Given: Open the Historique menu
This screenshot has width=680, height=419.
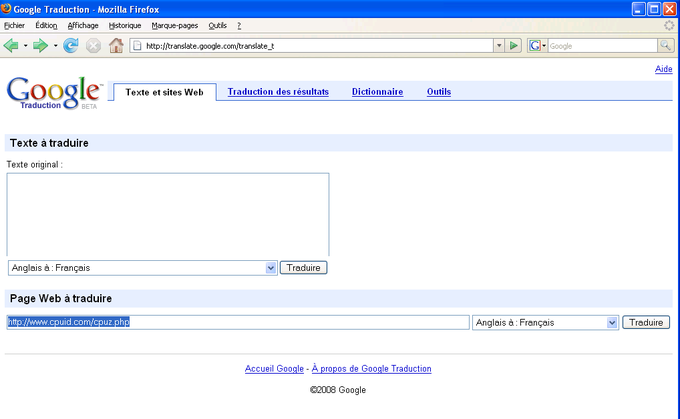Looking at the screenshot, I should click(125, 26).
